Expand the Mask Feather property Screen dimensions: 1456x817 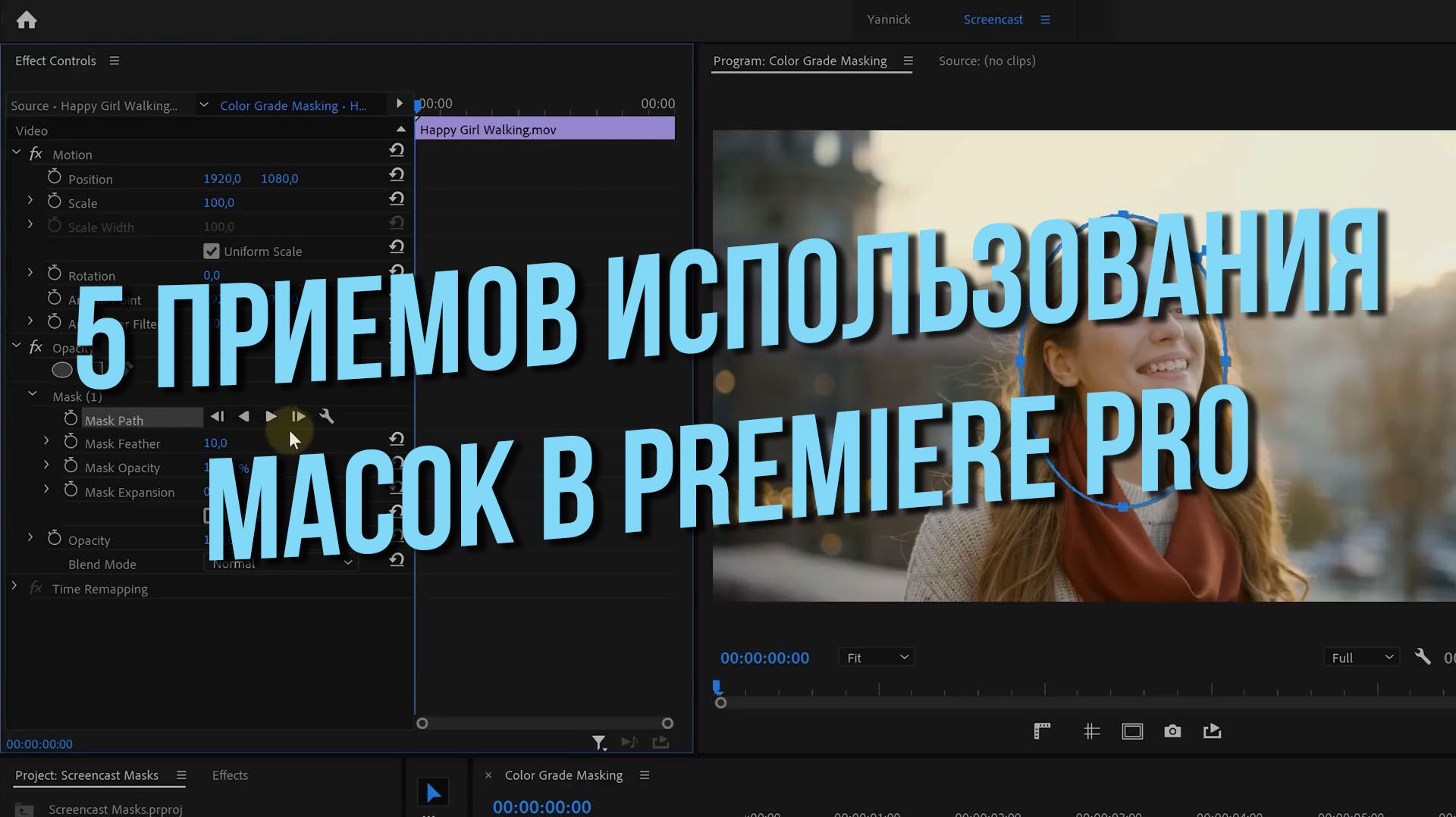pos(46,440)
